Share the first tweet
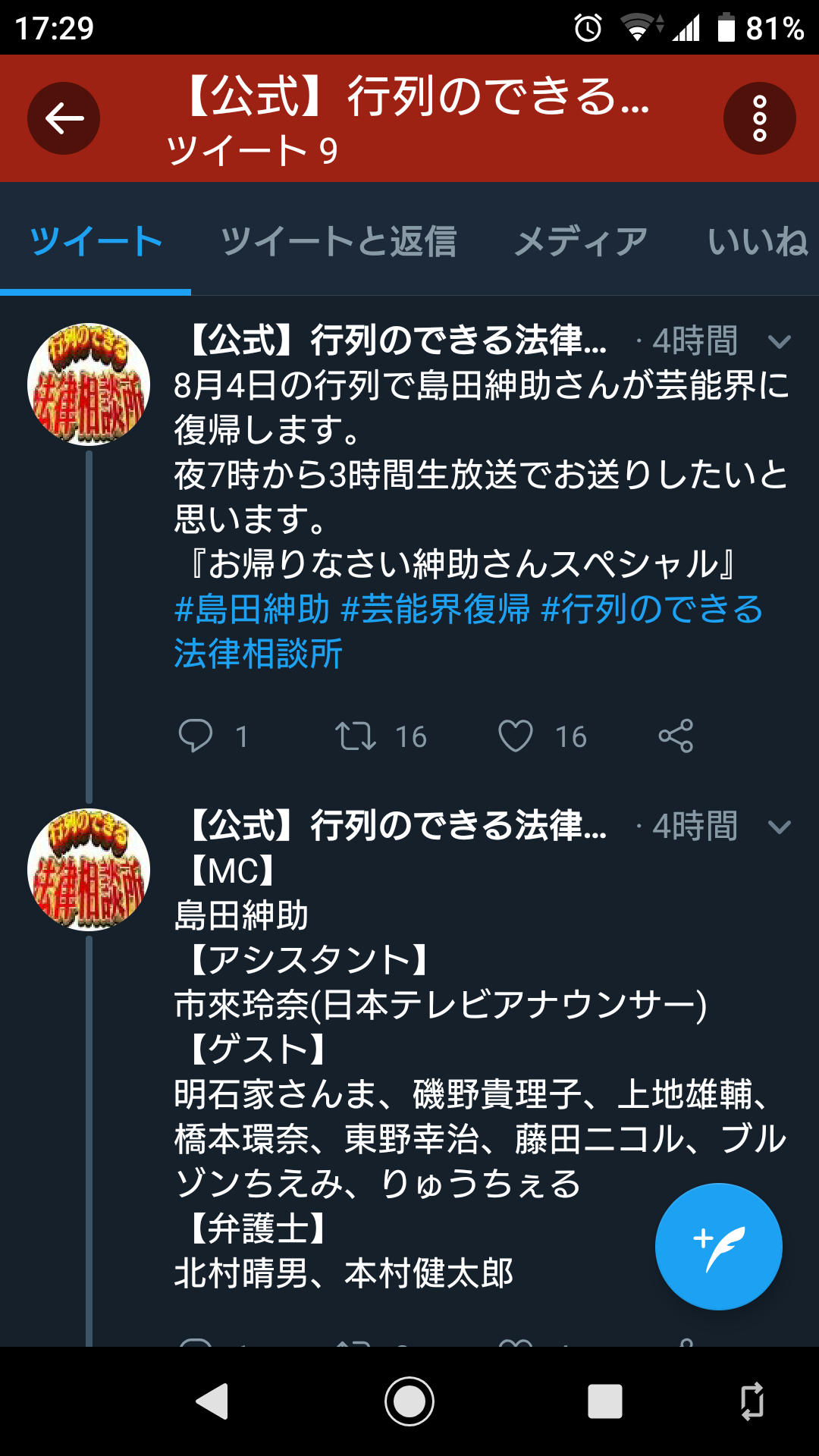 coord(676,736)
